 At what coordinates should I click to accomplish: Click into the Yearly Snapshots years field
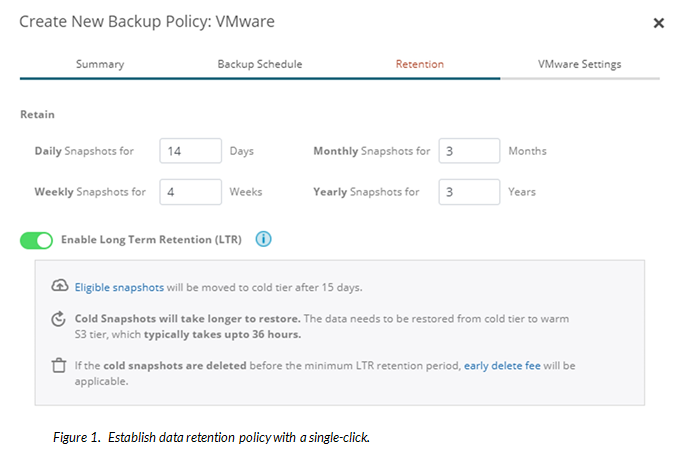(468, 192)
